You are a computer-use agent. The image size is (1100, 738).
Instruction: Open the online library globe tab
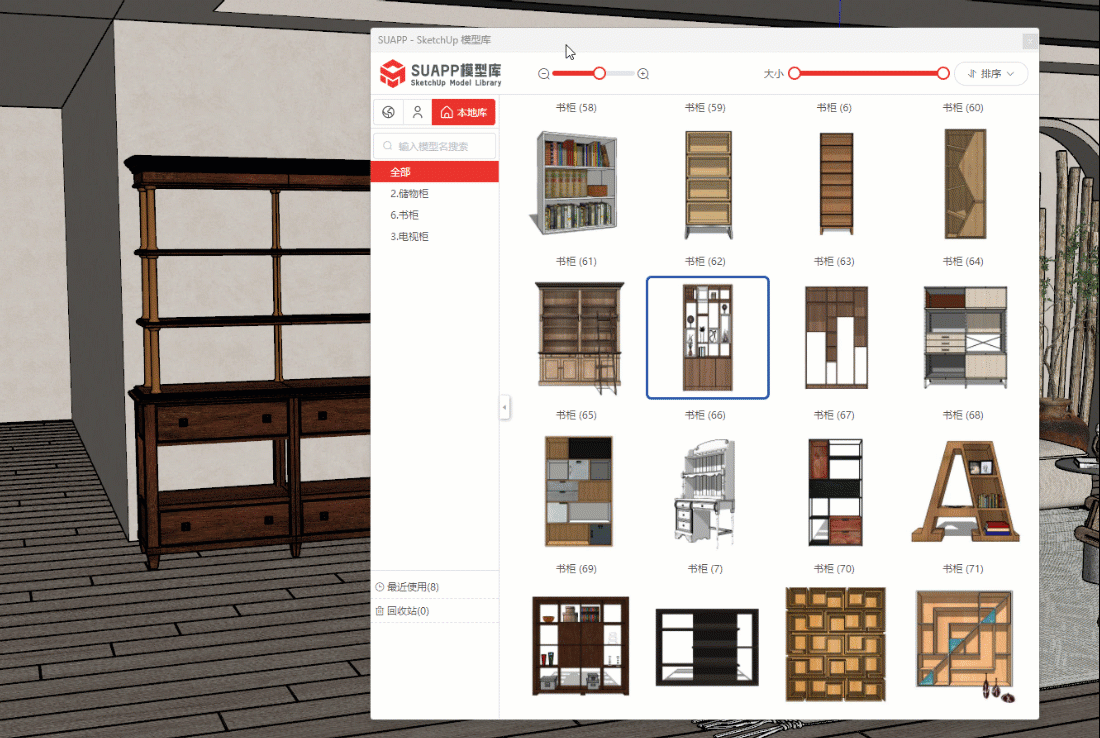click(x=388, y=112)
